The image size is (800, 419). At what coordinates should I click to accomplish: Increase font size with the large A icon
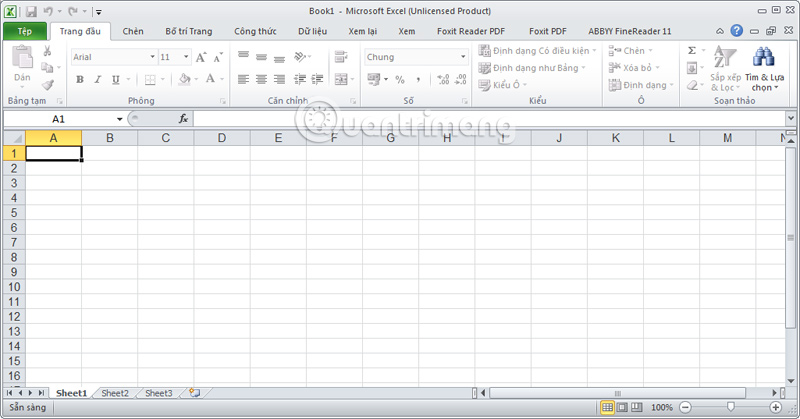pyautogui.click(x=201, y=57)
